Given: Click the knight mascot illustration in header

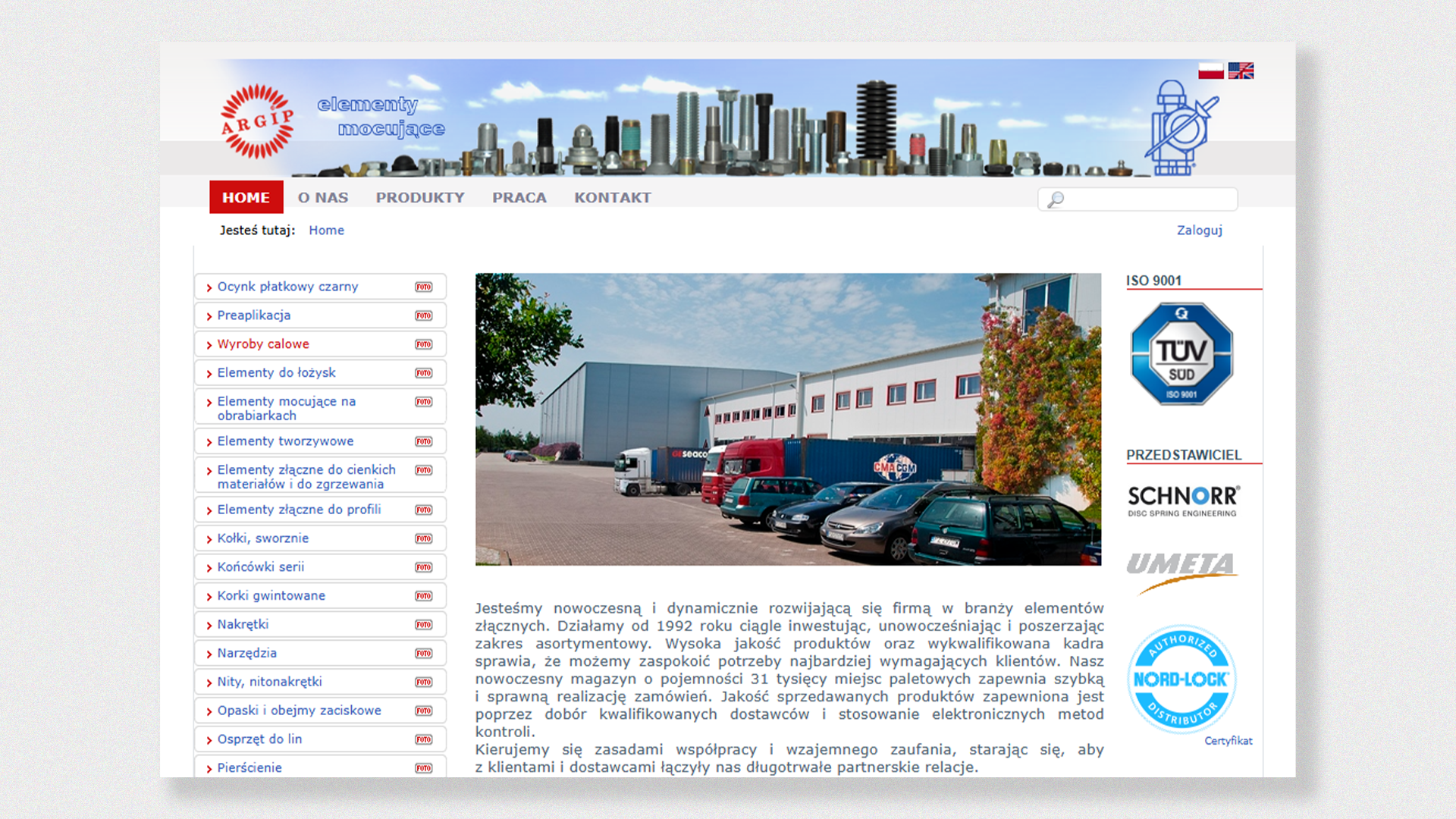Looking at the screenshot, I should click(x=1179, y=127).
